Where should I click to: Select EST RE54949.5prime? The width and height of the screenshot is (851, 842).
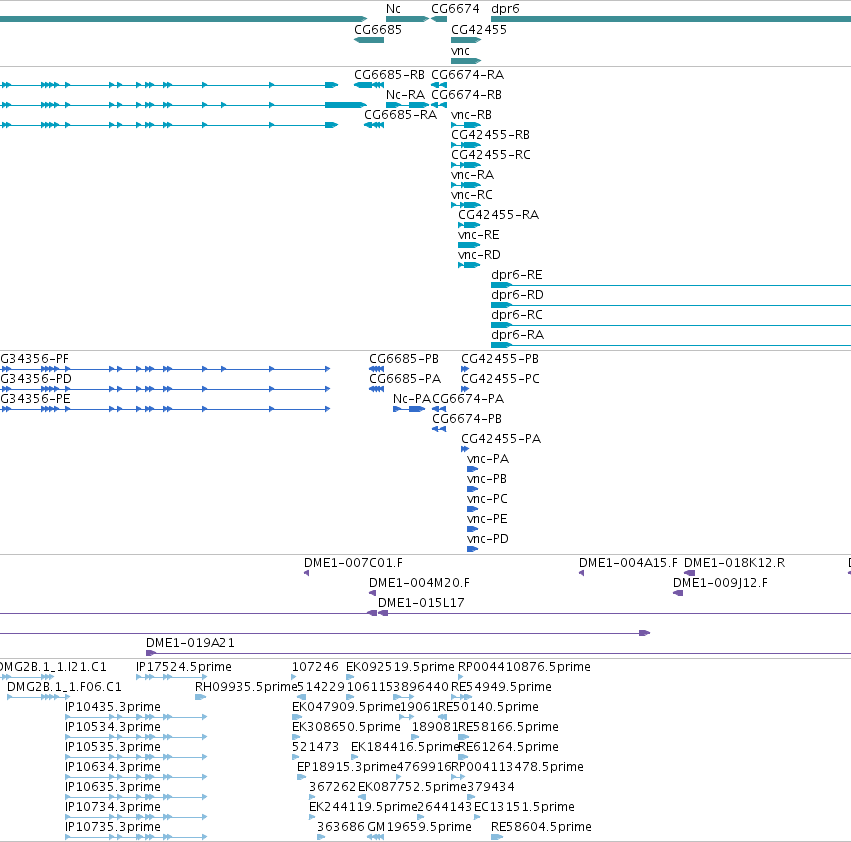pos(501,687)
